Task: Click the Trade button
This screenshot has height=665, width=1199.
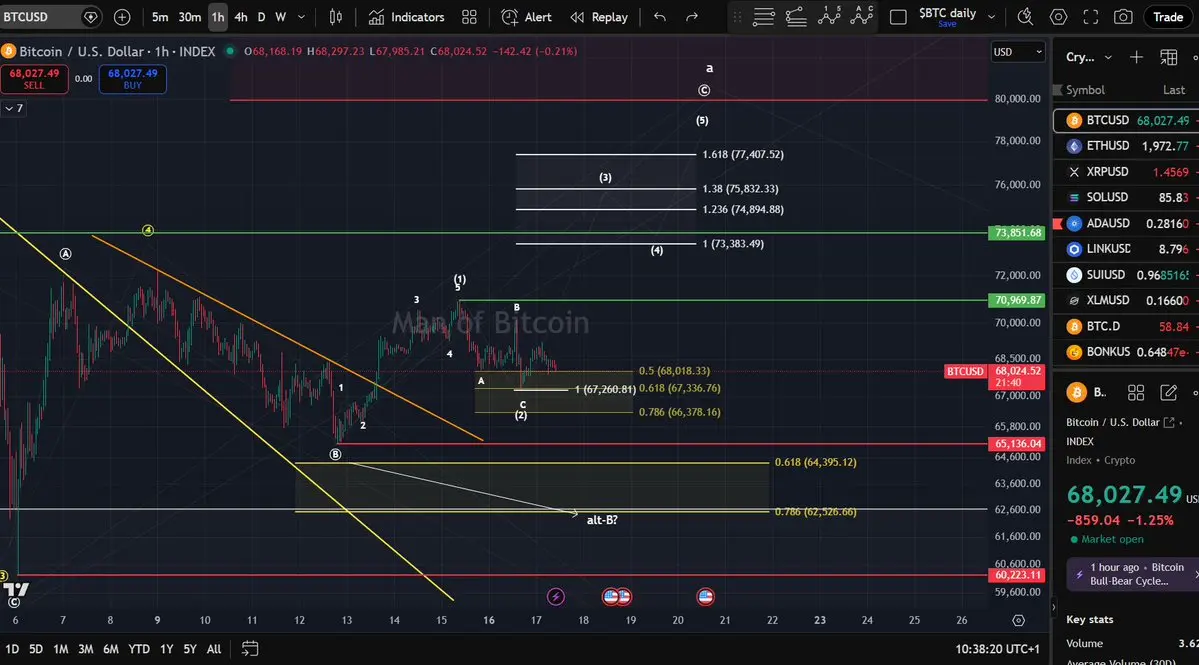Action: (x=1168, y=17)
